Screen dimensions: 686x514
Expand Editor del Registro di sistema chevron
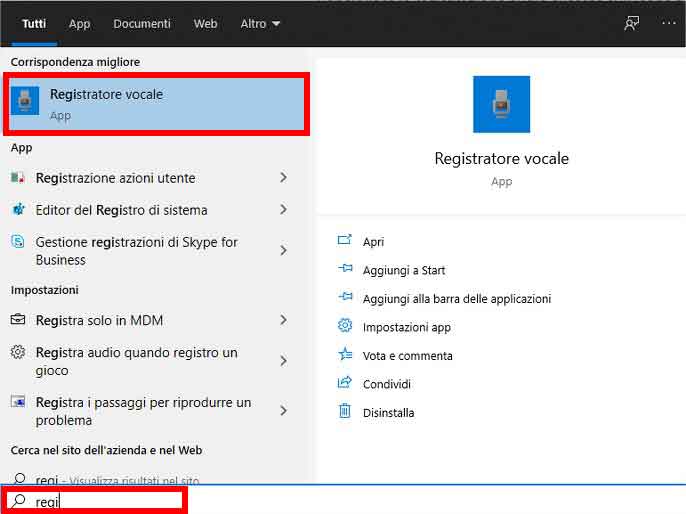click(x=284, y=210)
